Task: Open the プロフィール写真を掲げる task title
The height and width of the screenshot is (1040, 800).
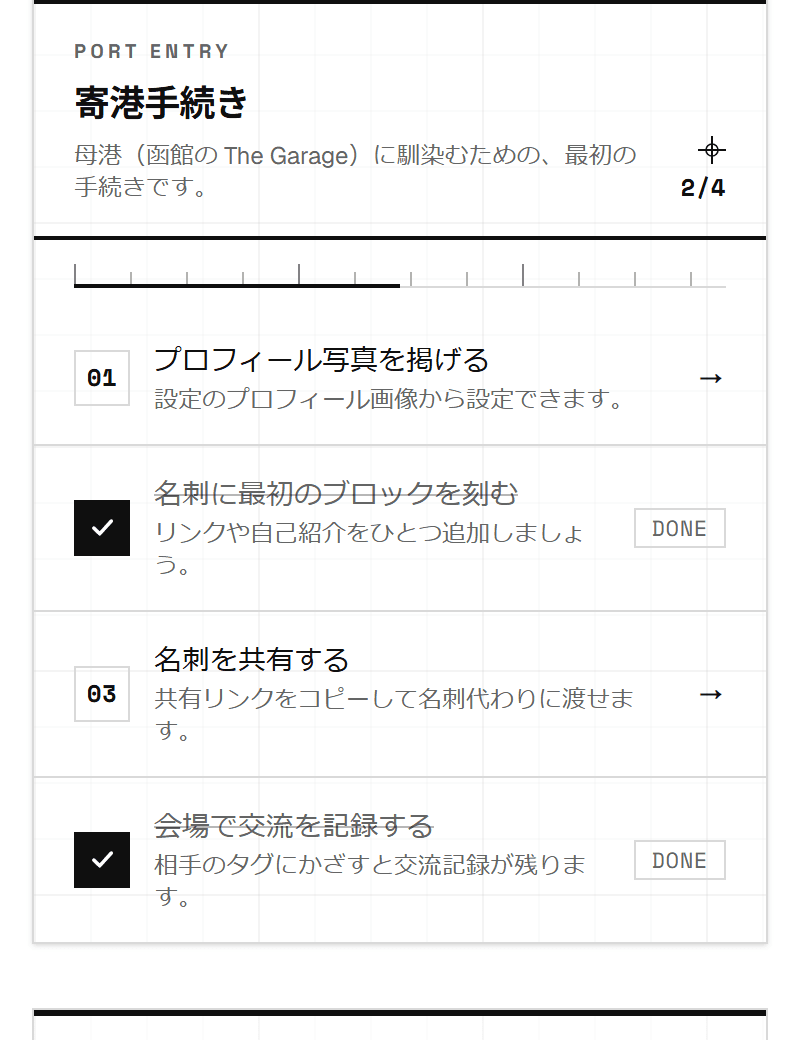Action: click(x=322, y=360)
